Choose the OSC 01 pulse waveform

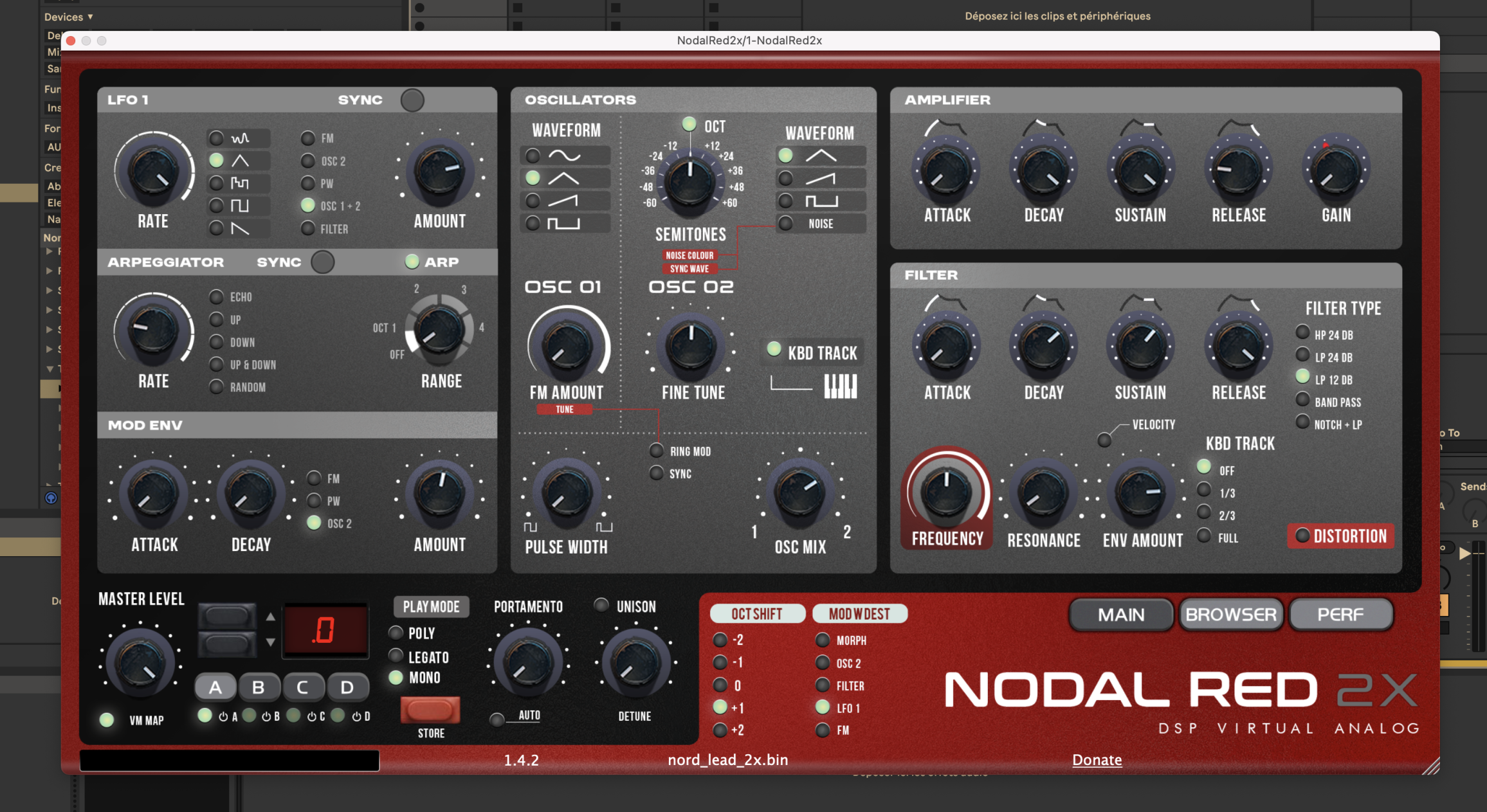coord(564,224)
